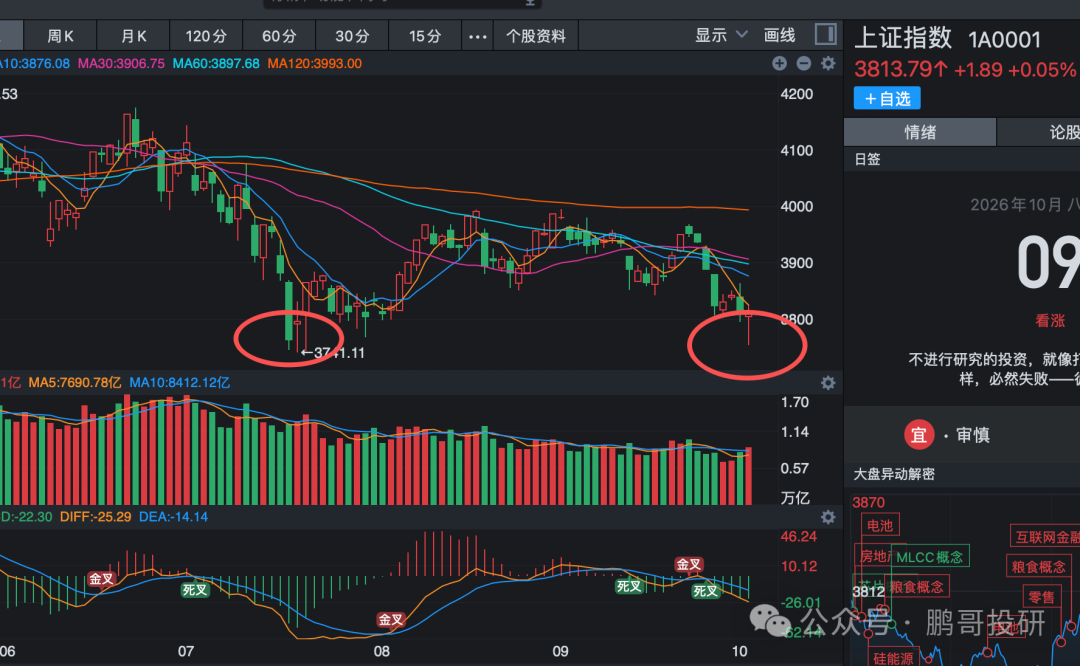Select the 30分 timeframe tab
This screenshot has width=1080, height=666.
[x=352, y=36]
